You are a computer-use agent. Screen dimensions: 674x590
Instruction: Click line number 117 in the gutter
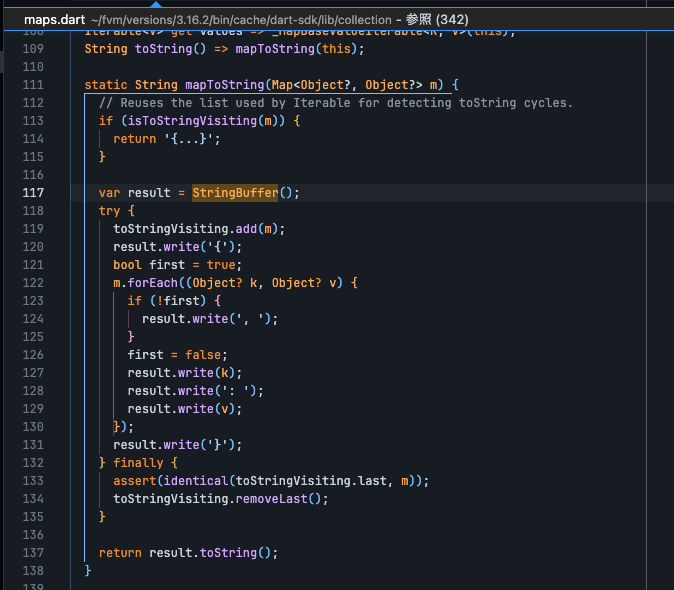(33, 193)
